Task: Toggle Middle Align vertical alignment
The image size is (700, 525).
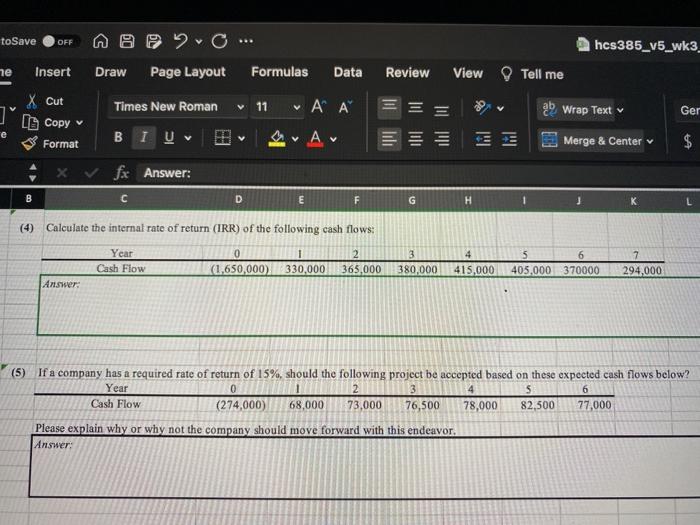Action: pyautogui.click(x=415, y=108)
